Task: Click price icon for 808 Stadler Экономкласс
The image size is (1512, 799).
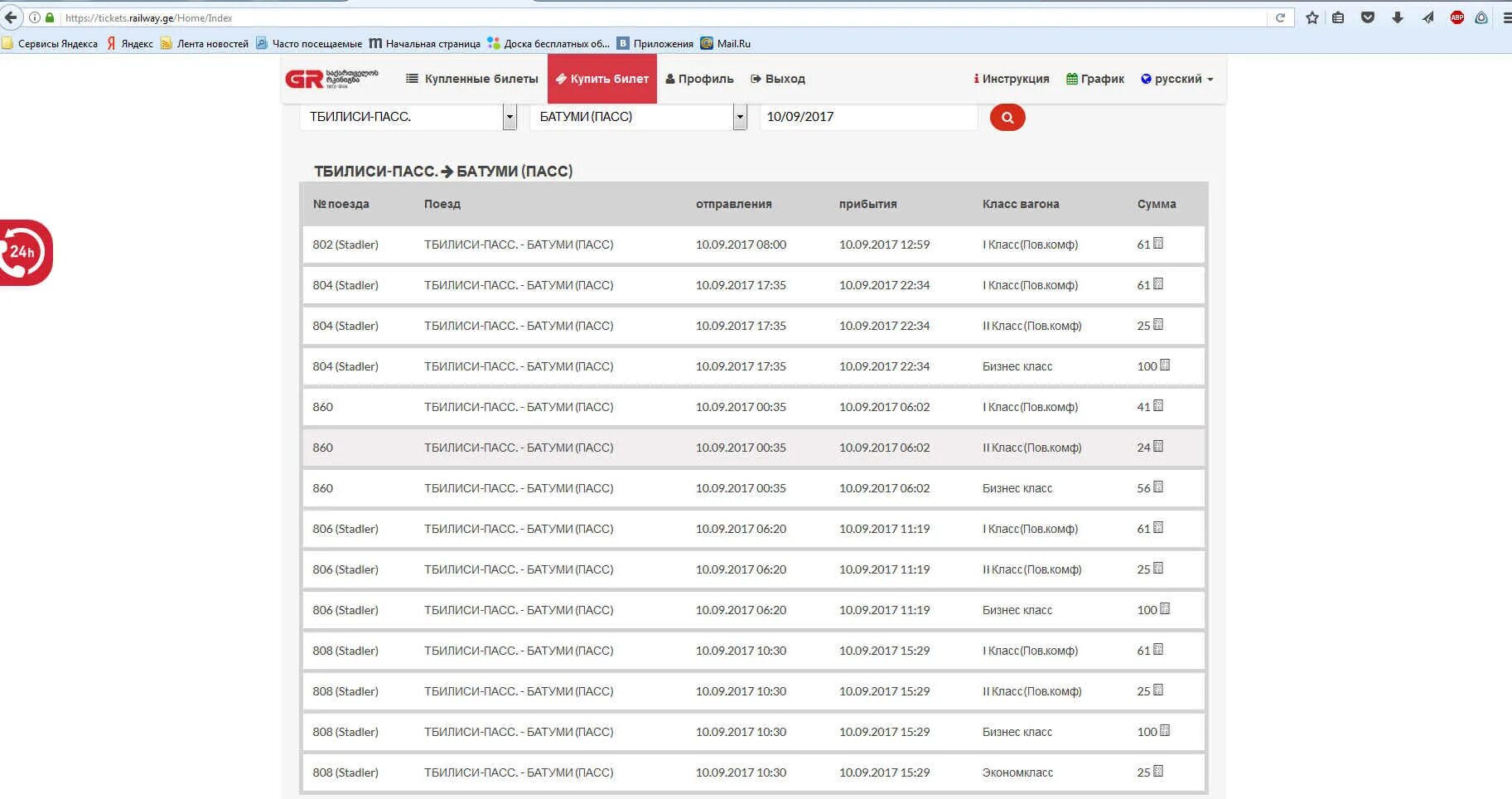Action: point(1158,772)
